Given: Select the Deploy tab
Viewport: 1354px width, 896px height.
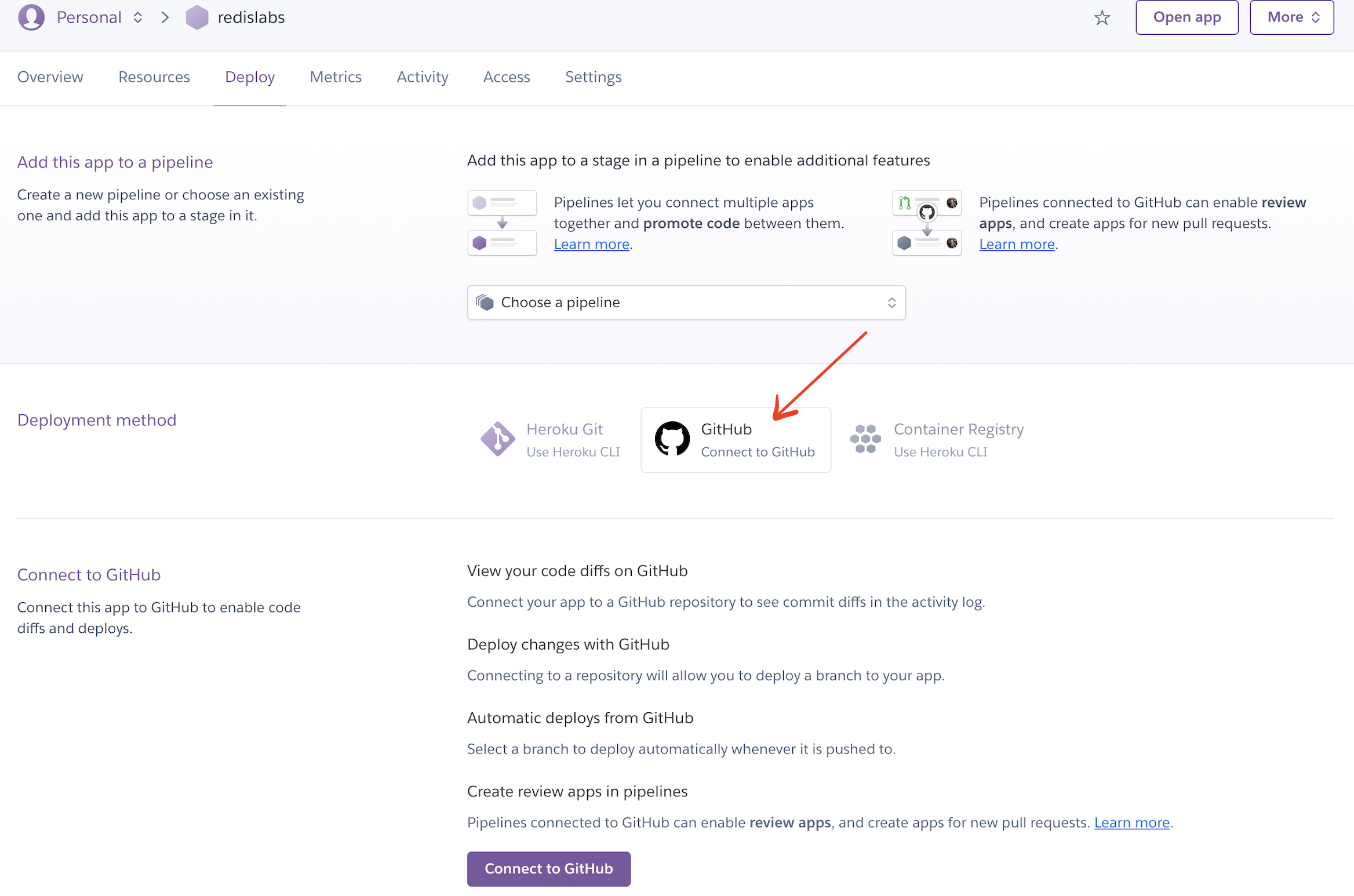Looking at the screenshot, I should click(x=250, y=77).
